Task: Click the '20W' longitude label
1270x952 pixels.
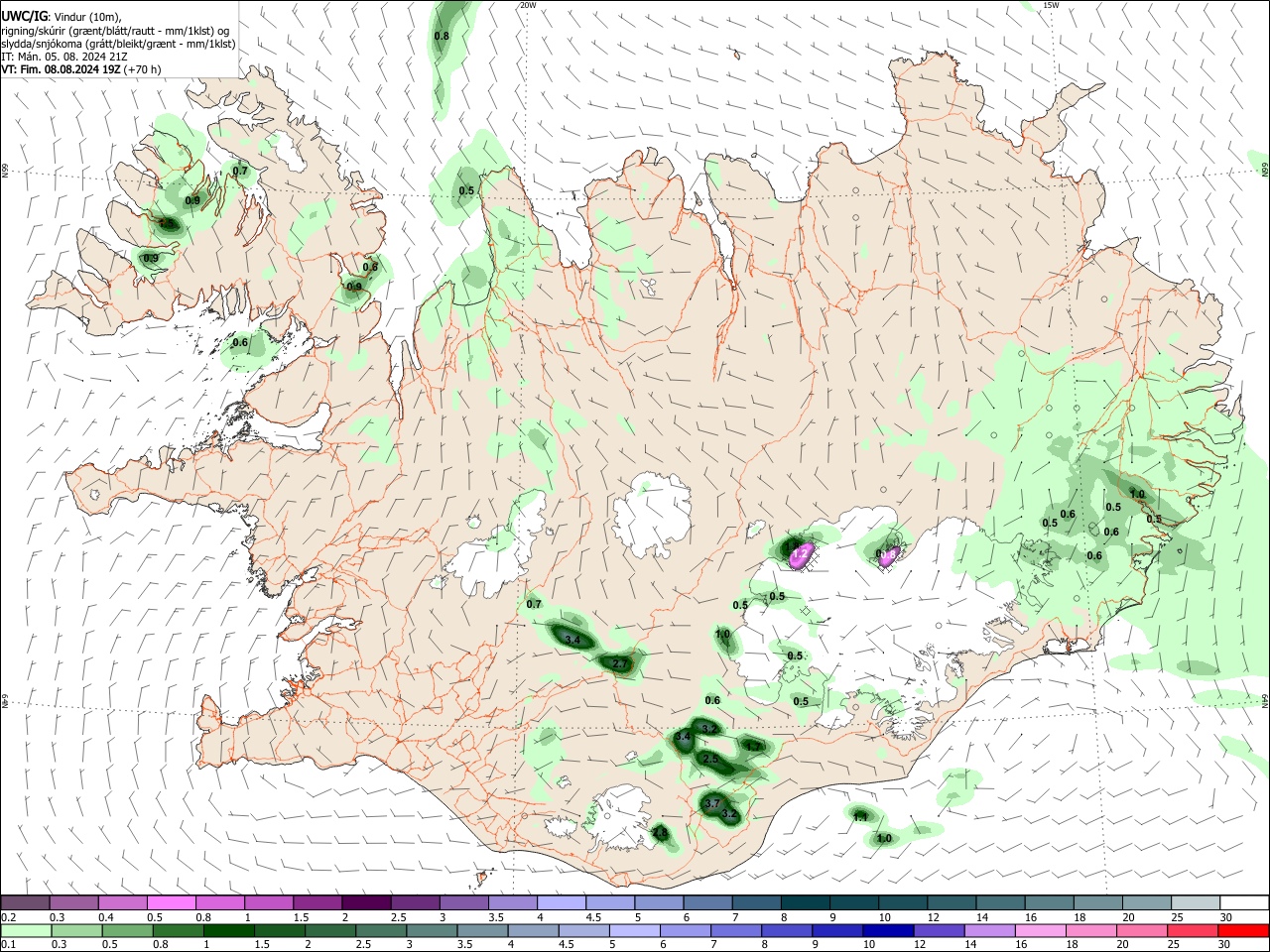Action: 528,5
